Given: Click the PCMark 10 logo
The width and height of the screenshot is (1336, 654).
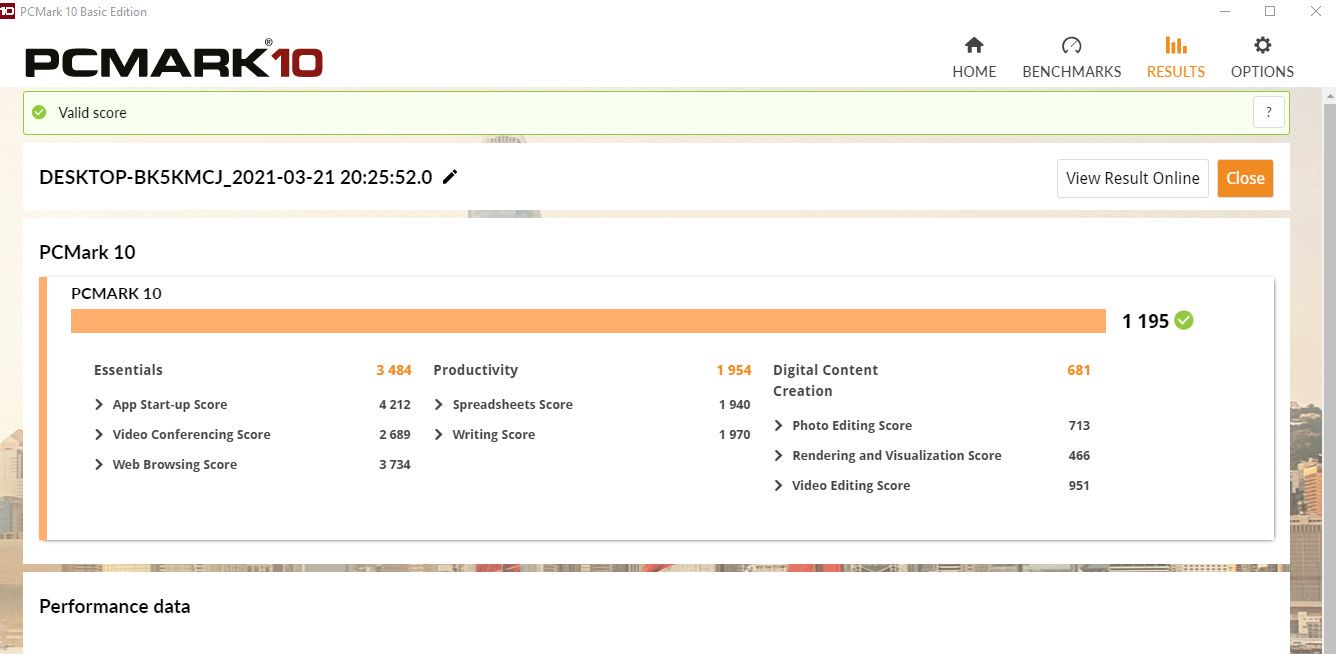Looking at the screenshot, I should point(174,62).
